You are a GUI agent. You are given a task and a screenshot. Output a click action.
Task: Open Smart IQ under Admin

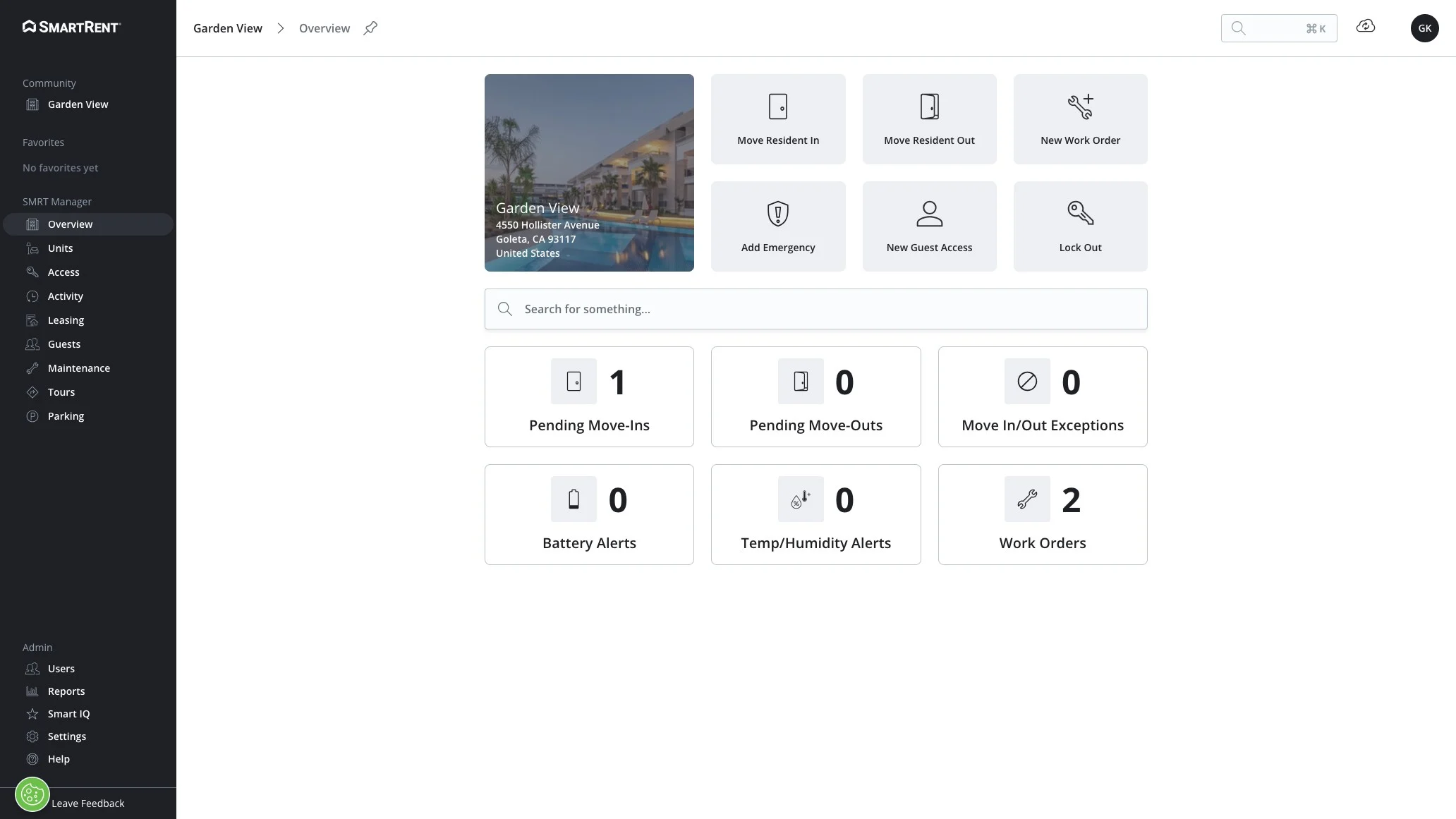(x=88, y=714)
